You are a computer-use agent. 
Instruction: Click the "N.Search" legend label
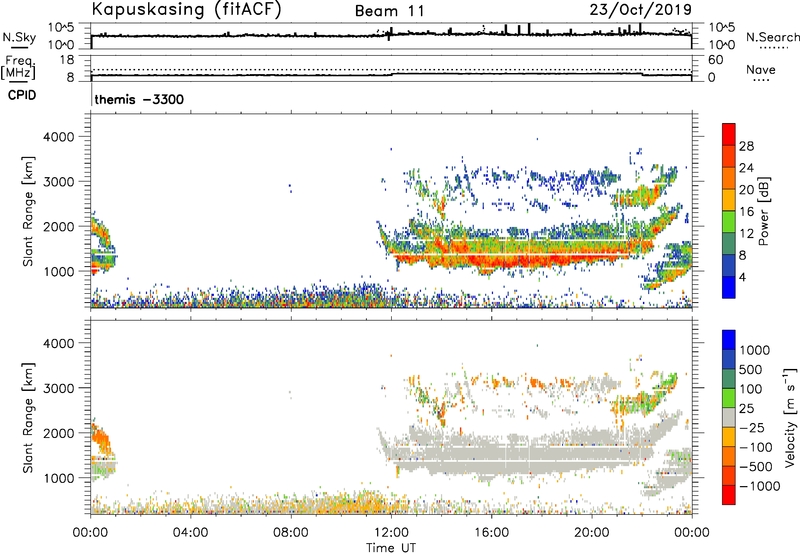click(772, 37)
